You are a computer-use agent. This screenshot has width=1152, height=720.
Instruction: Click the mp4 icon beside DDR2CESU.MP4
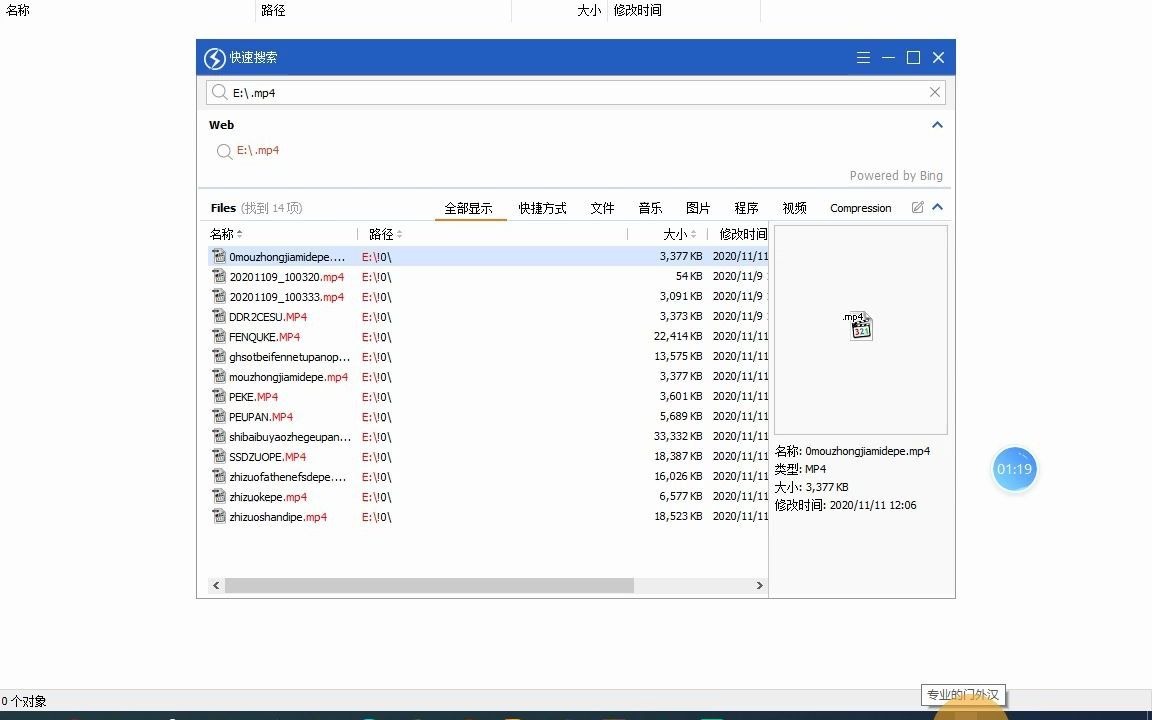(x=219, y=316)
